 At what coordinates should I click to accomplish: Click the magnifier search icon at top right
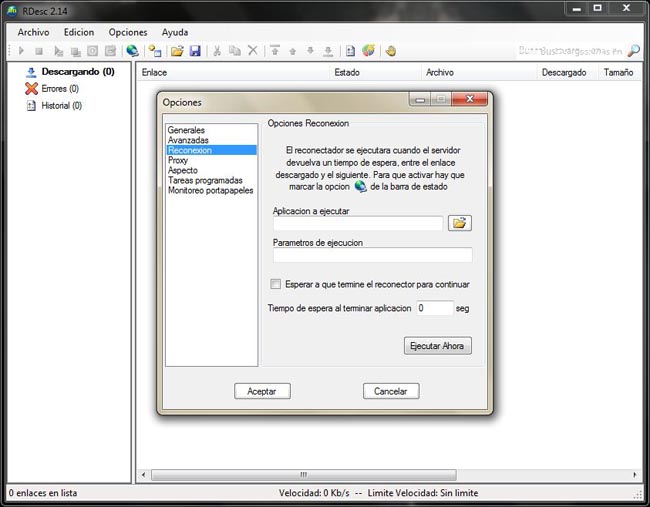click(x=633, y=51)
